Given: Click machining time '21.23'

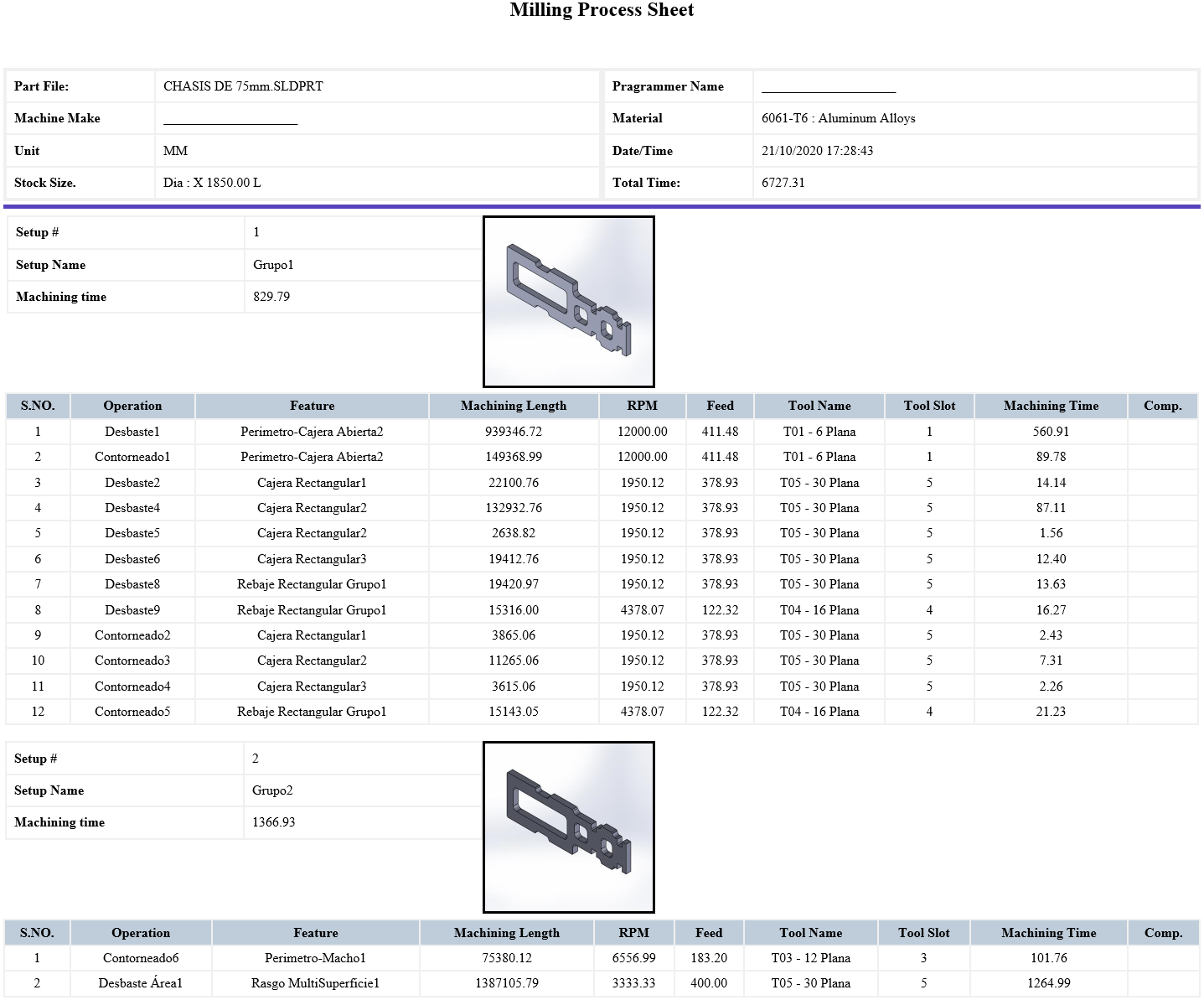Looking at the screenshot, I should coord(1051,712).
